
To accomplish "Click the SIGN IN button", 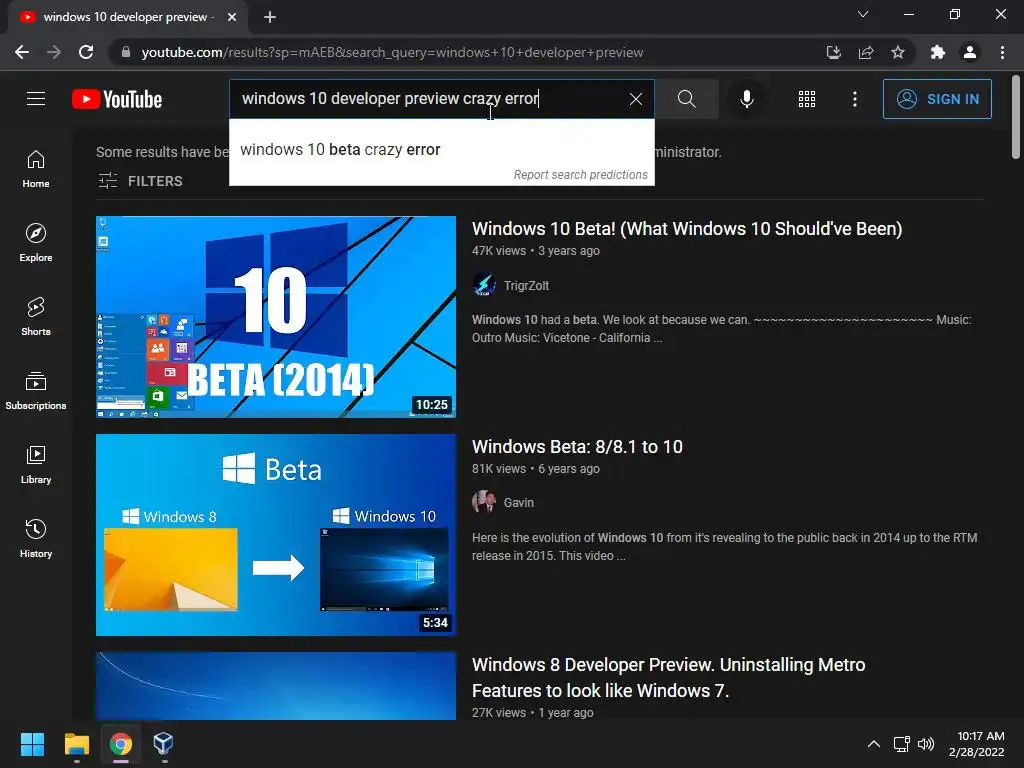I will [936, 99].
